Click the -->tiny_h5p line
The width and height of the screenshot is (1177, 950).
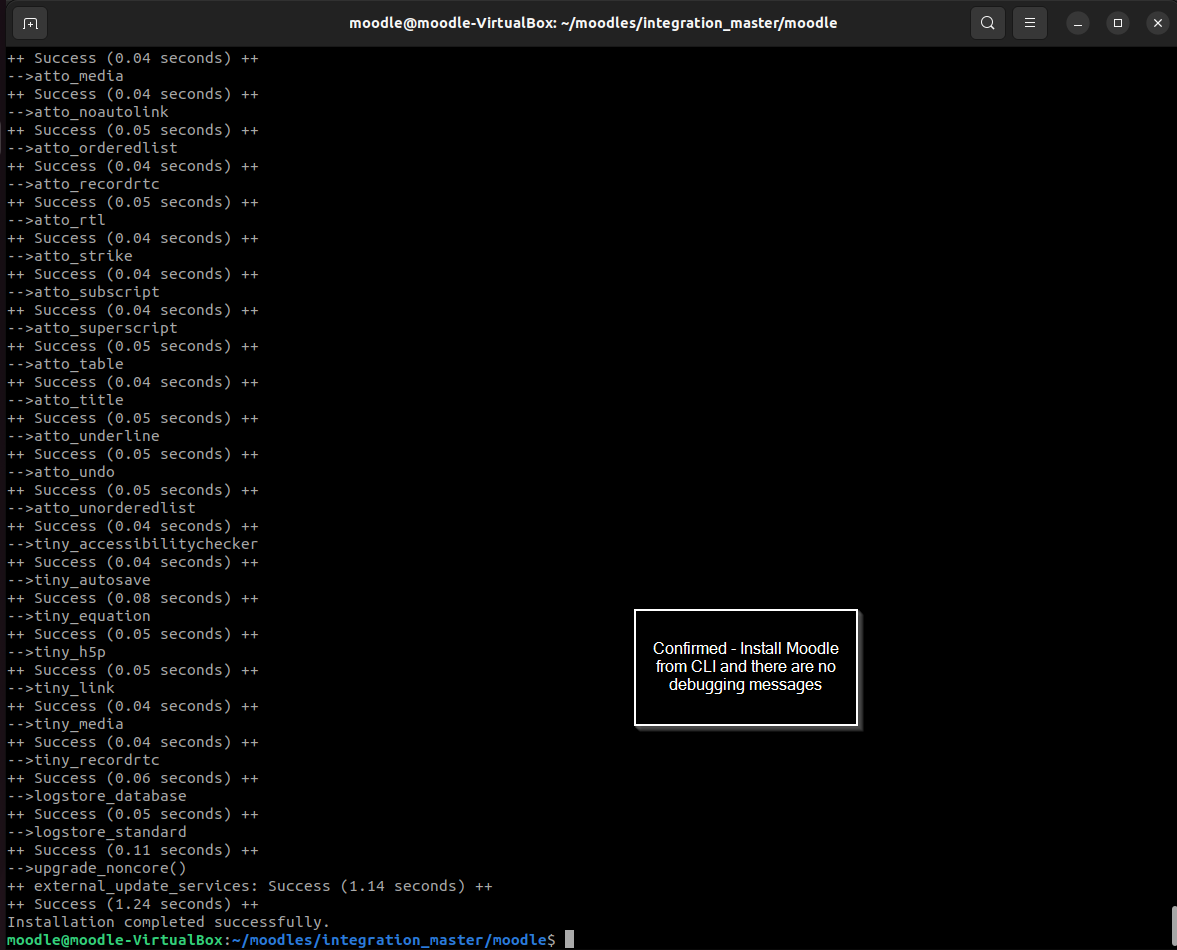click(x=56, y=652)
